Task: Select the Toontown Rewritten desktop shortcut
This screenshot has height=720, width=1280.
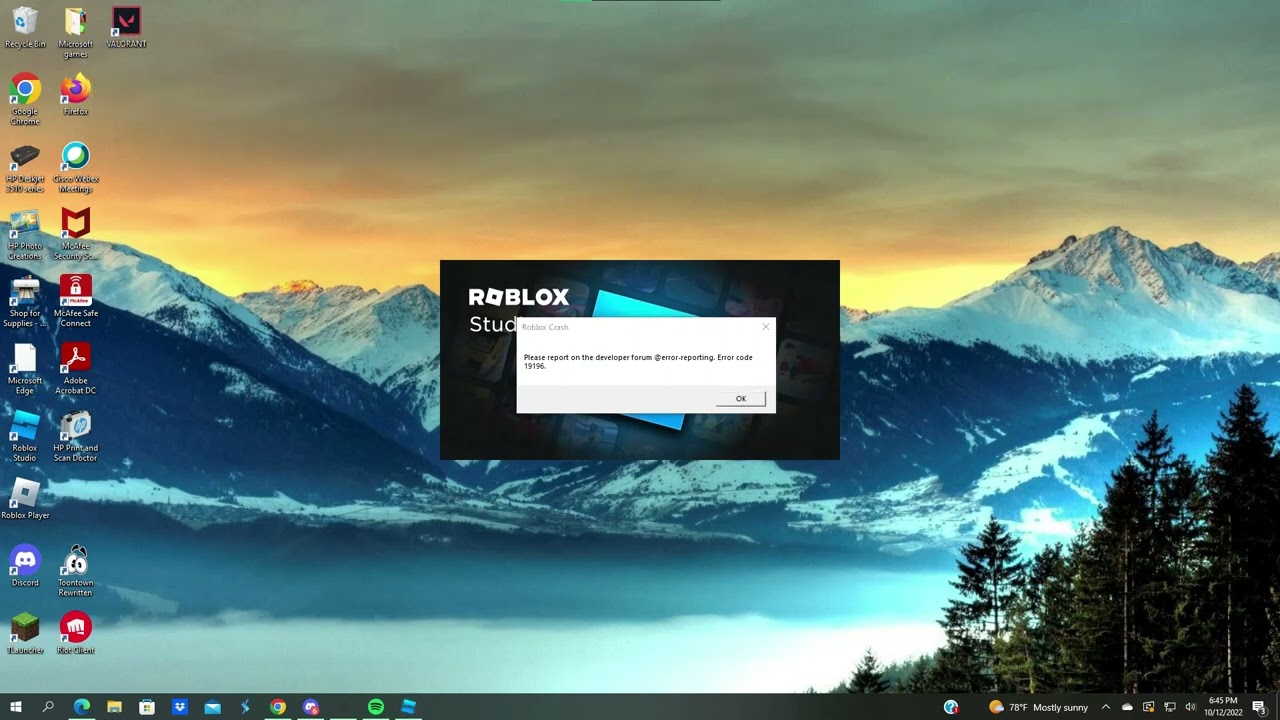Action: pyautogui.click(x=76, y=571)
